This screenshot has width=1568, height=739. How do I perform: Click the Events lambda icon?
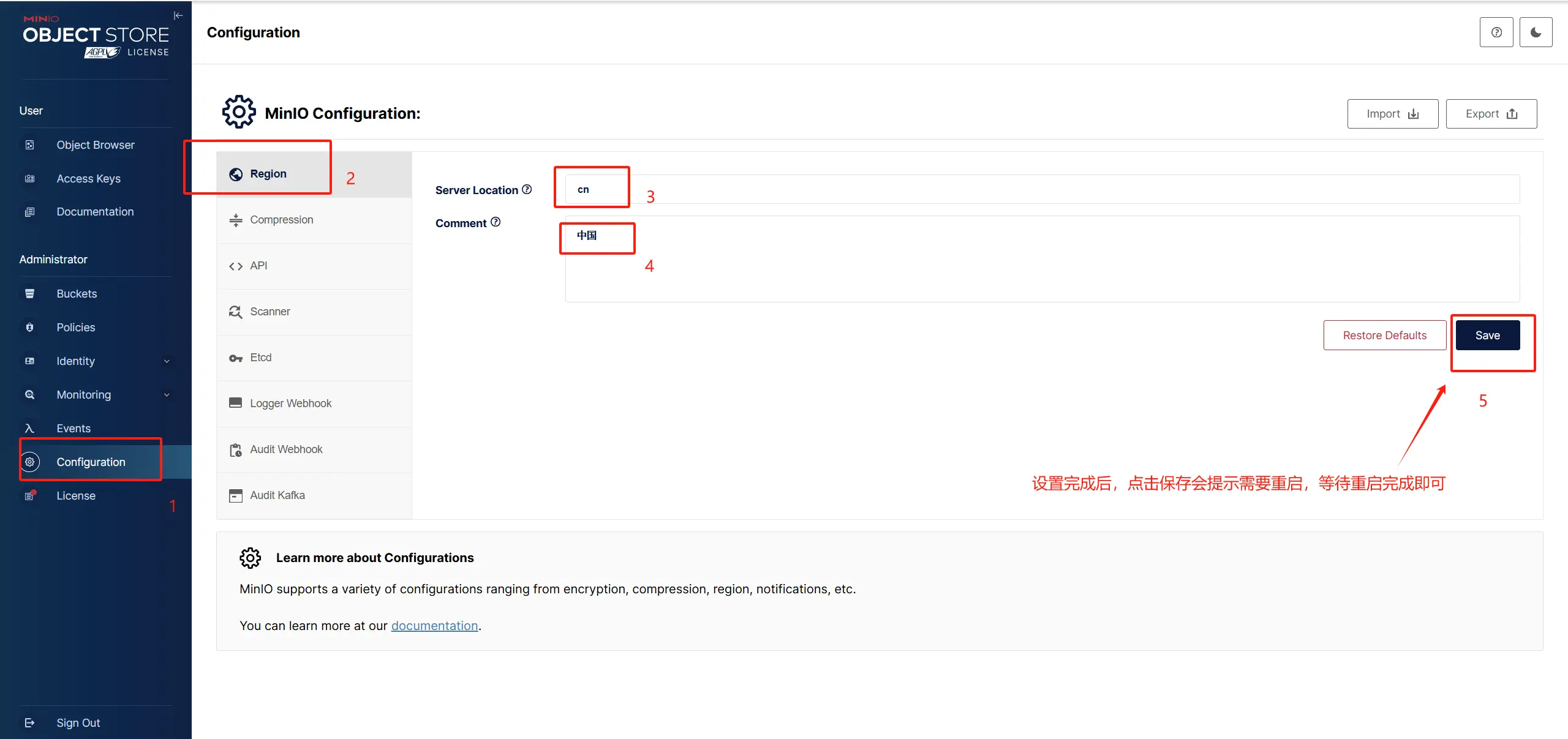pyautogui.click(x=29, y=429)
